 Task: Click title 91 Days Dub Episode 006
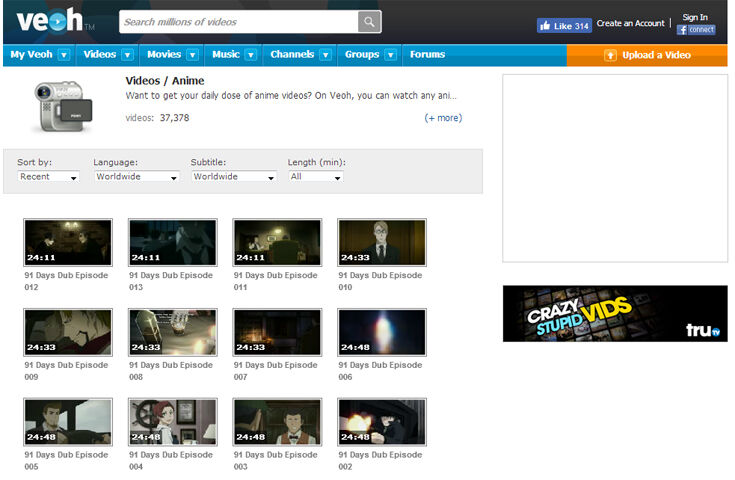pos(380,371)
